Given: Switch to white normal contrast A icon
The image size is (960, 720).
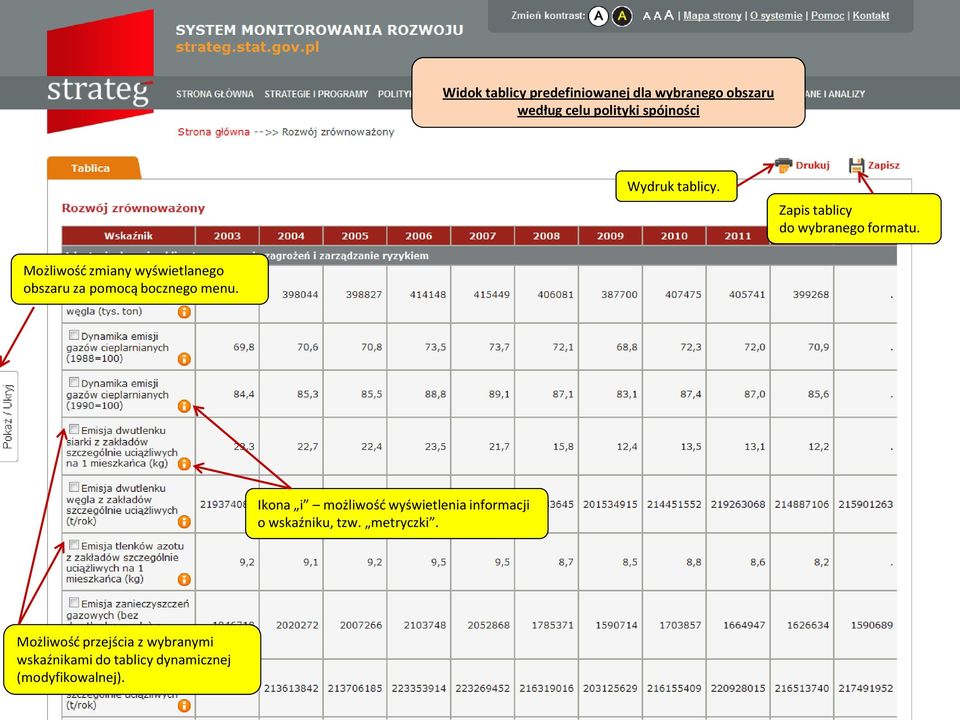Looking at the screenshot, I should point(598,16).
